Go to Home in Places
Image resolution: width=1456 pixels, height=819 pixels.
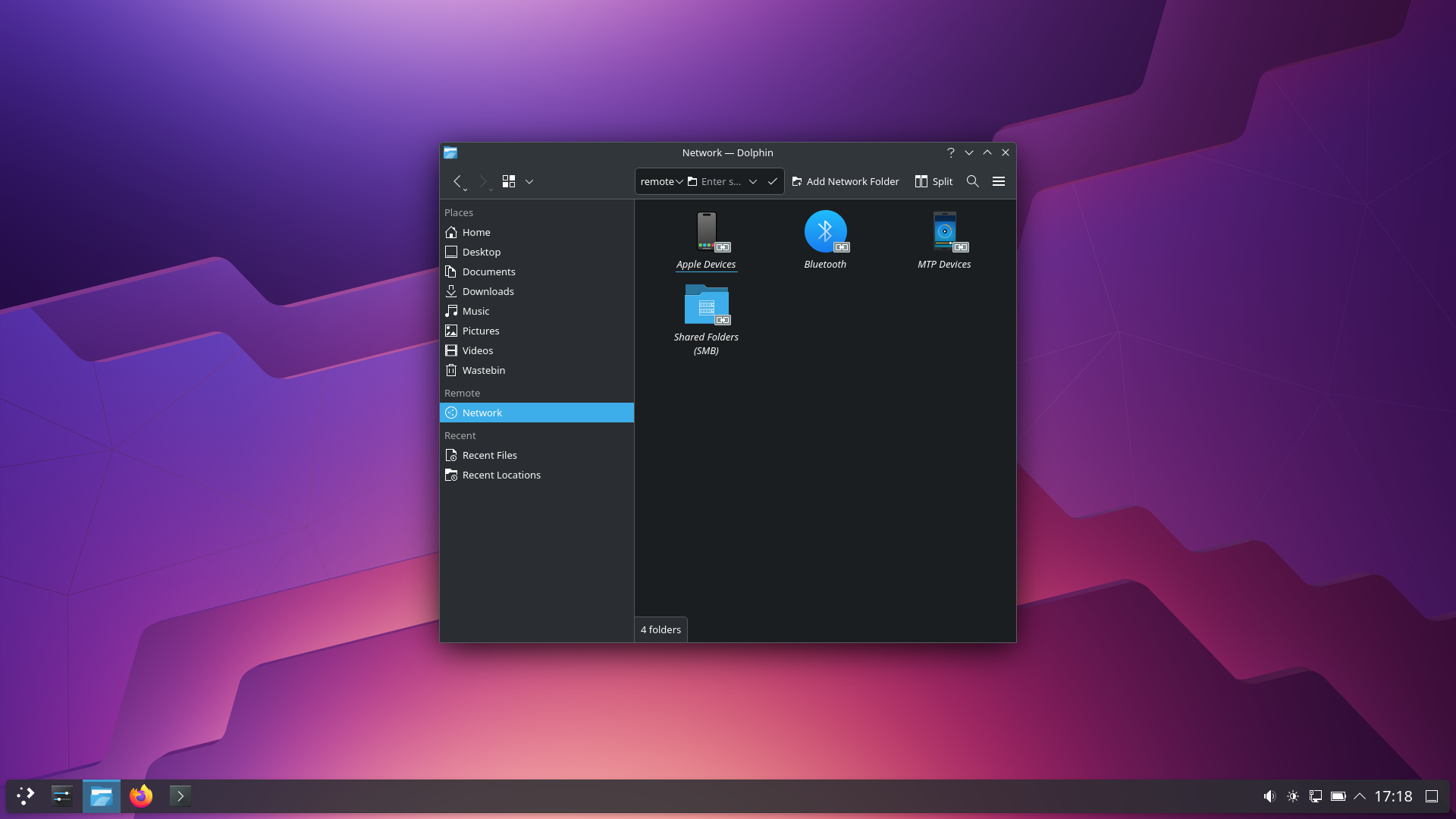point(536,232)
